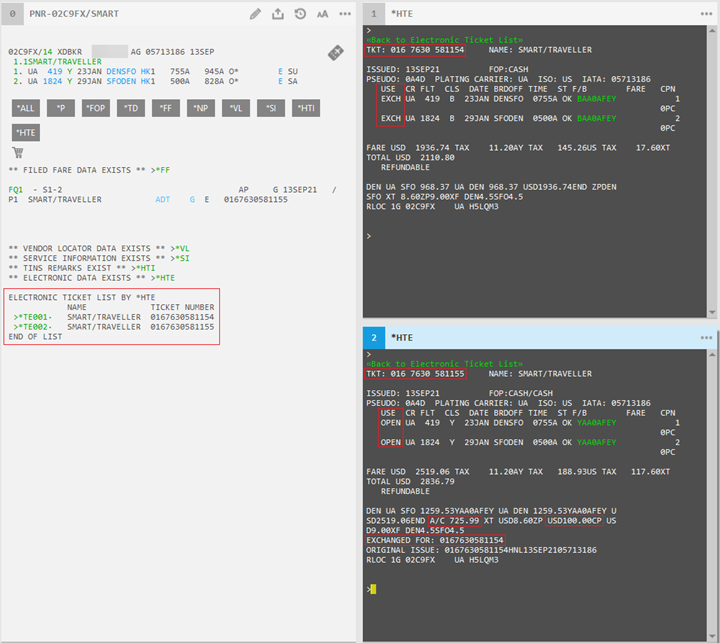Open the >*TE002 ticket link
This screenshot has height=643, width=720.
pos(33,327)
